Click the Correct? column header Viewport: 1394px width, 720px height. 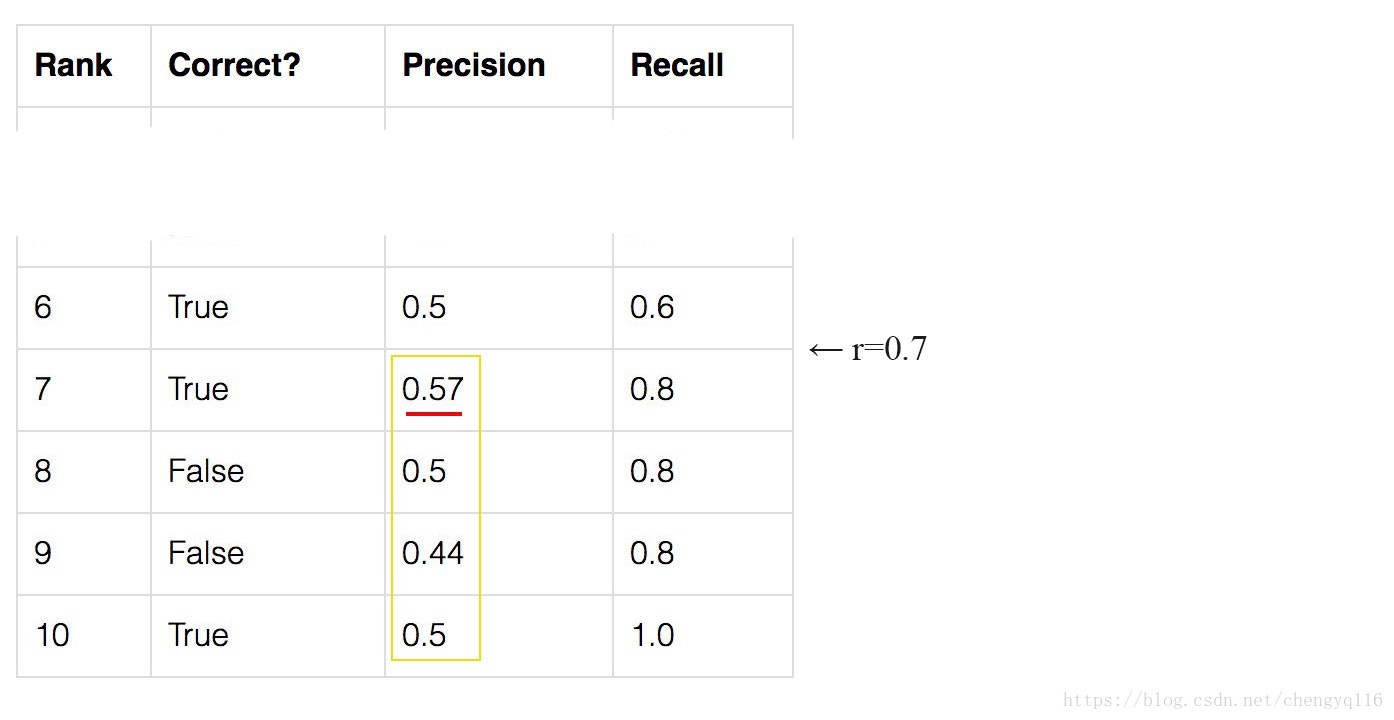(234, 65)
